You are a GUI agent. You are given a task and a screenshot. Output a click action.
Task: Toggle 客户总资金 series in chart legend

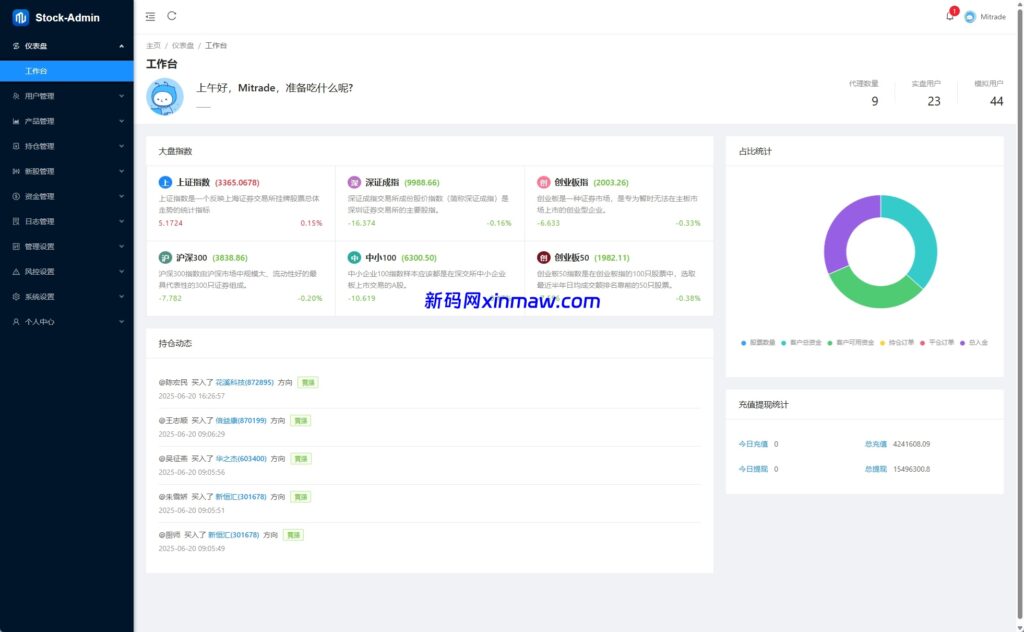[802, 342]
